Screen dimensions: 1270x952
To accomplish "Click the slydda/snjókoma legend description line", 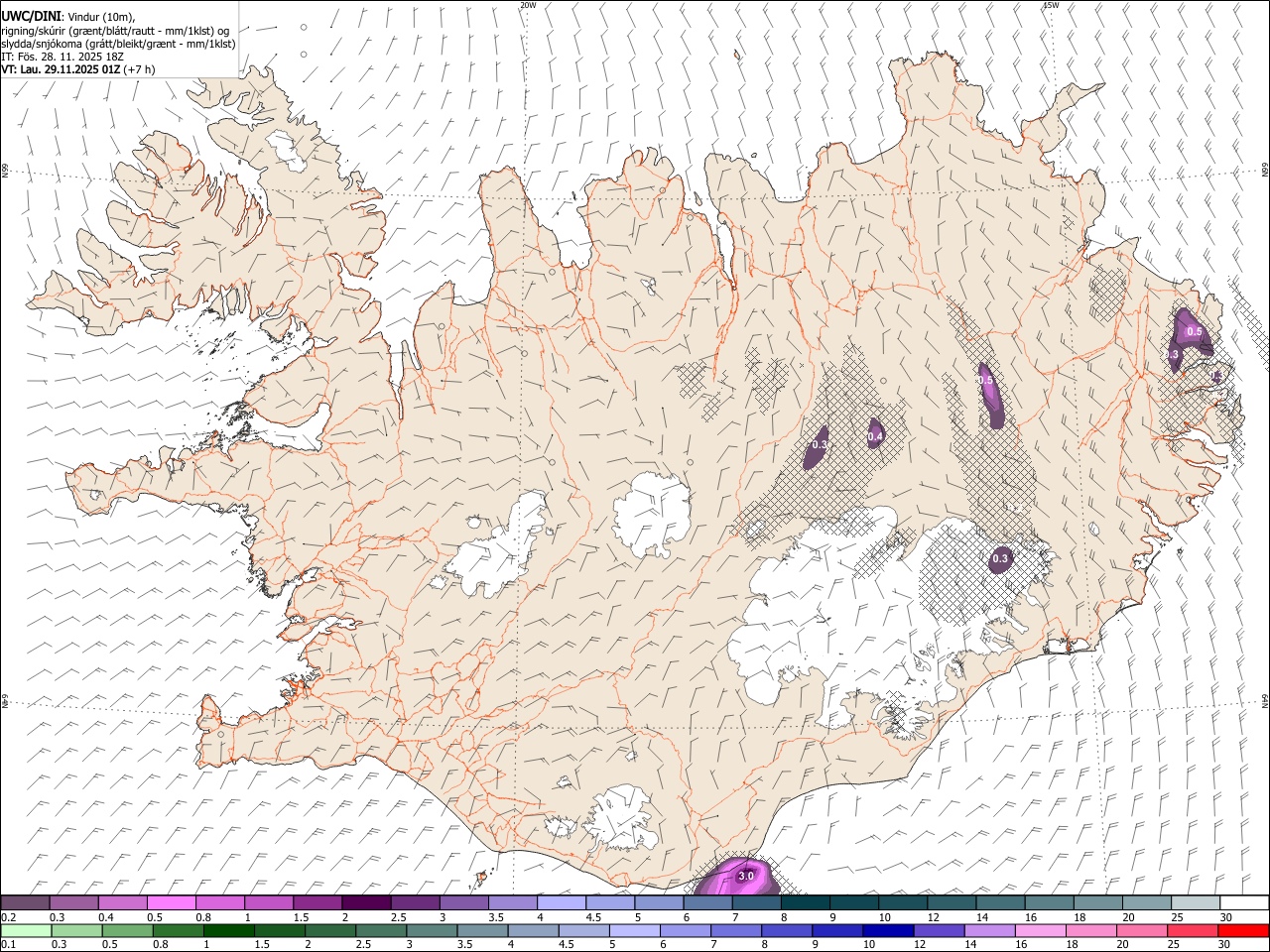I will 118,44.
